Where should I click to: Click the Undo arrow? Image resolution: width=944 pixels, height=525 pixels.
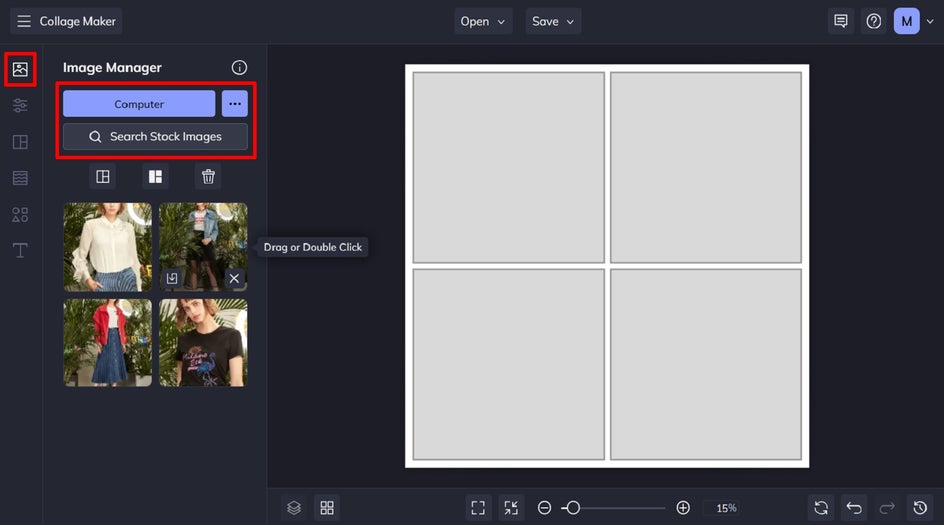pos(853,508)
